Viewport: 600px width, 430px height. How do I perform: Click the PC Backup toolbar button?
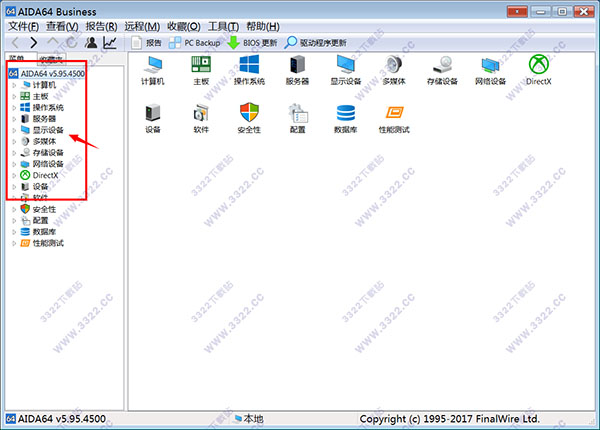point(195,42)
